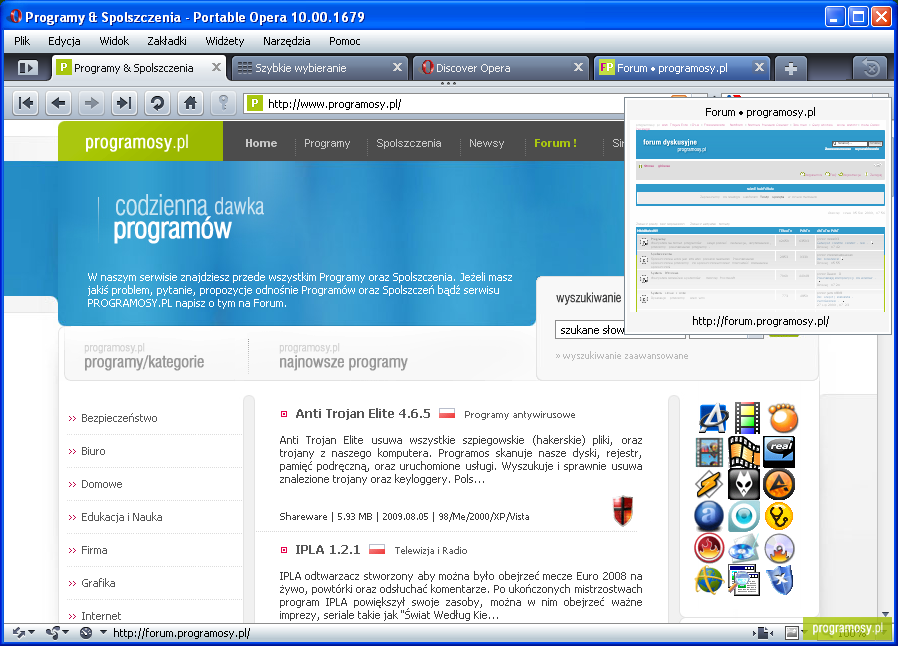Click the yellow stethoscope program icon
The image size is (898, 646).
coord(779,516)
